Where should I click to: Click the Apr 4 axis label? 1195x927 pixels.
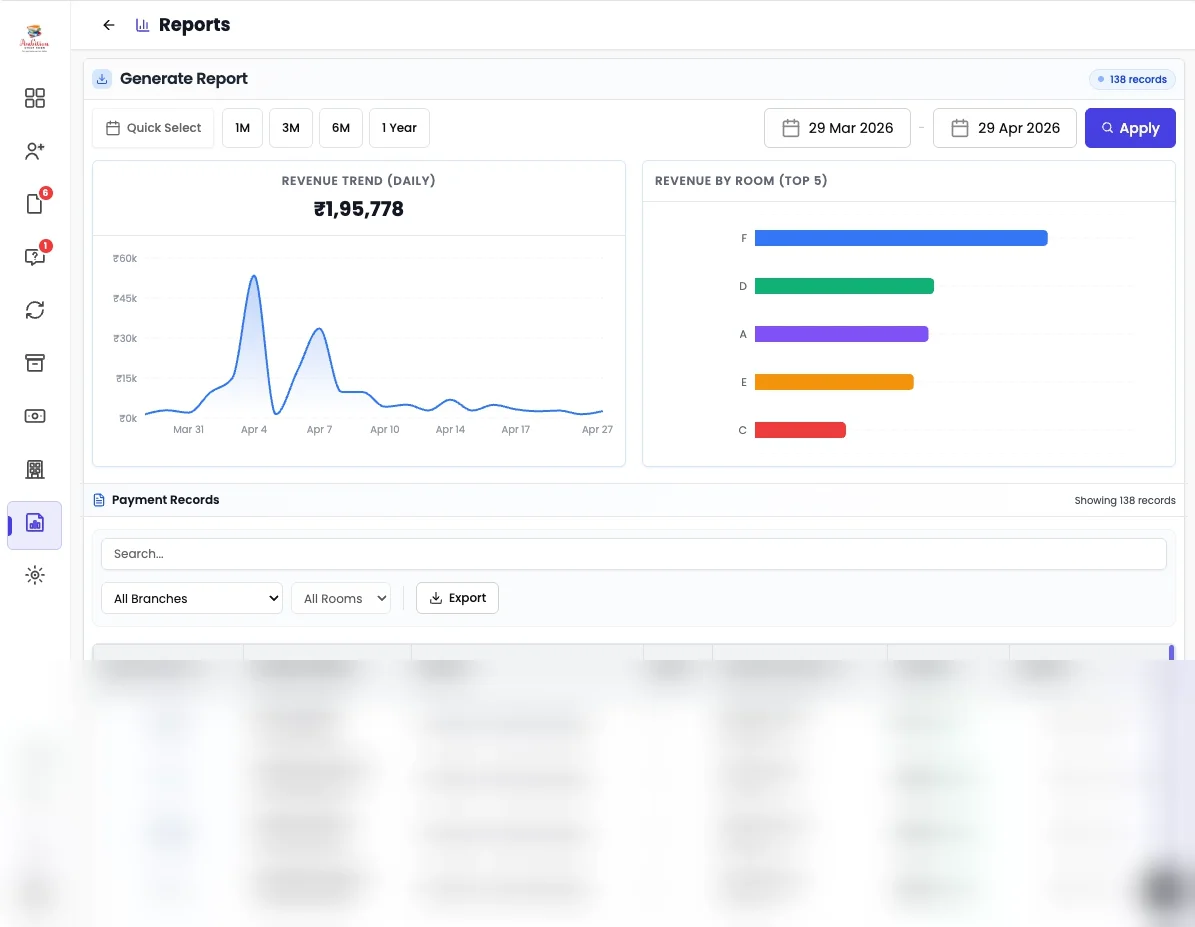coord(254,430)
